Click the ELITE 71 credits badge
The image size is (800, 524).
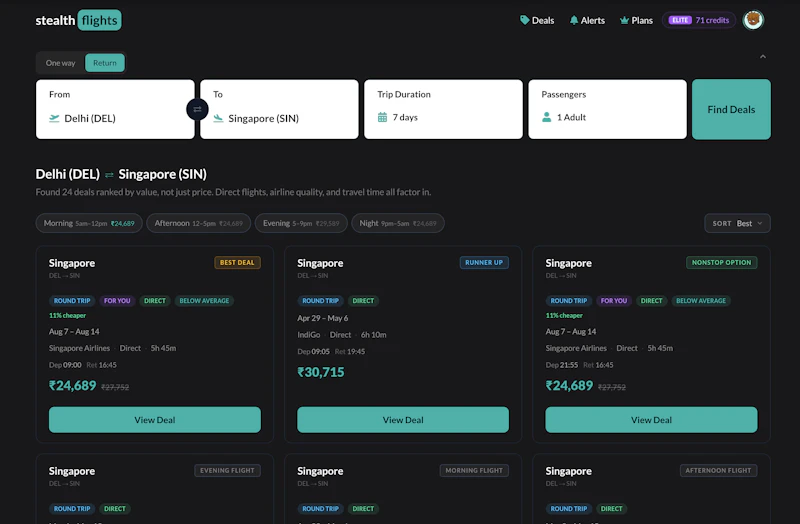point(699,20)
